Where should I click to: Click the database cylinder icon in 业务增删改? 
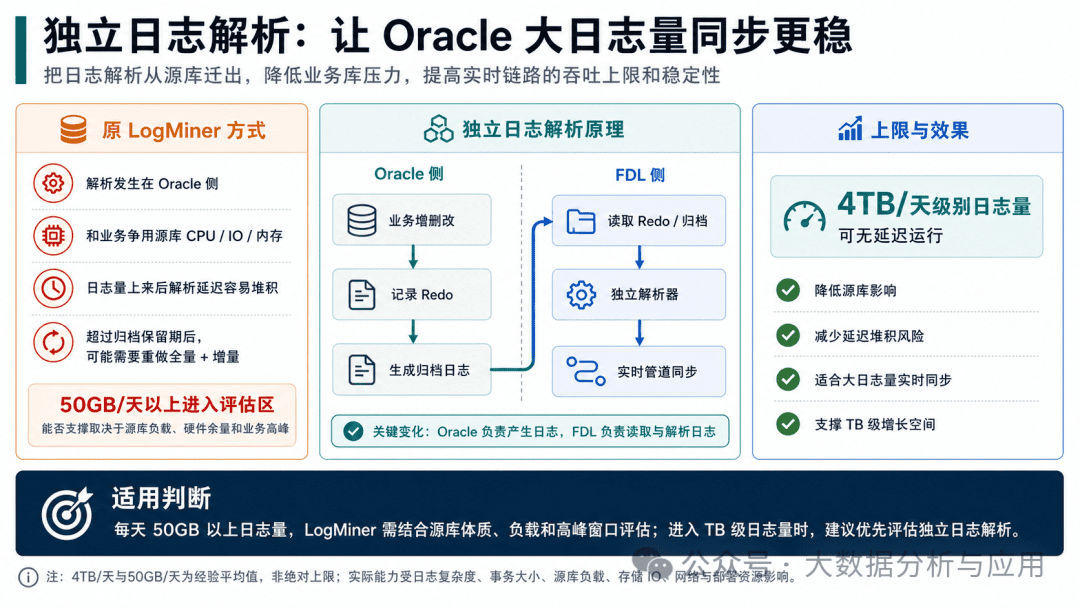click(362, 220)
